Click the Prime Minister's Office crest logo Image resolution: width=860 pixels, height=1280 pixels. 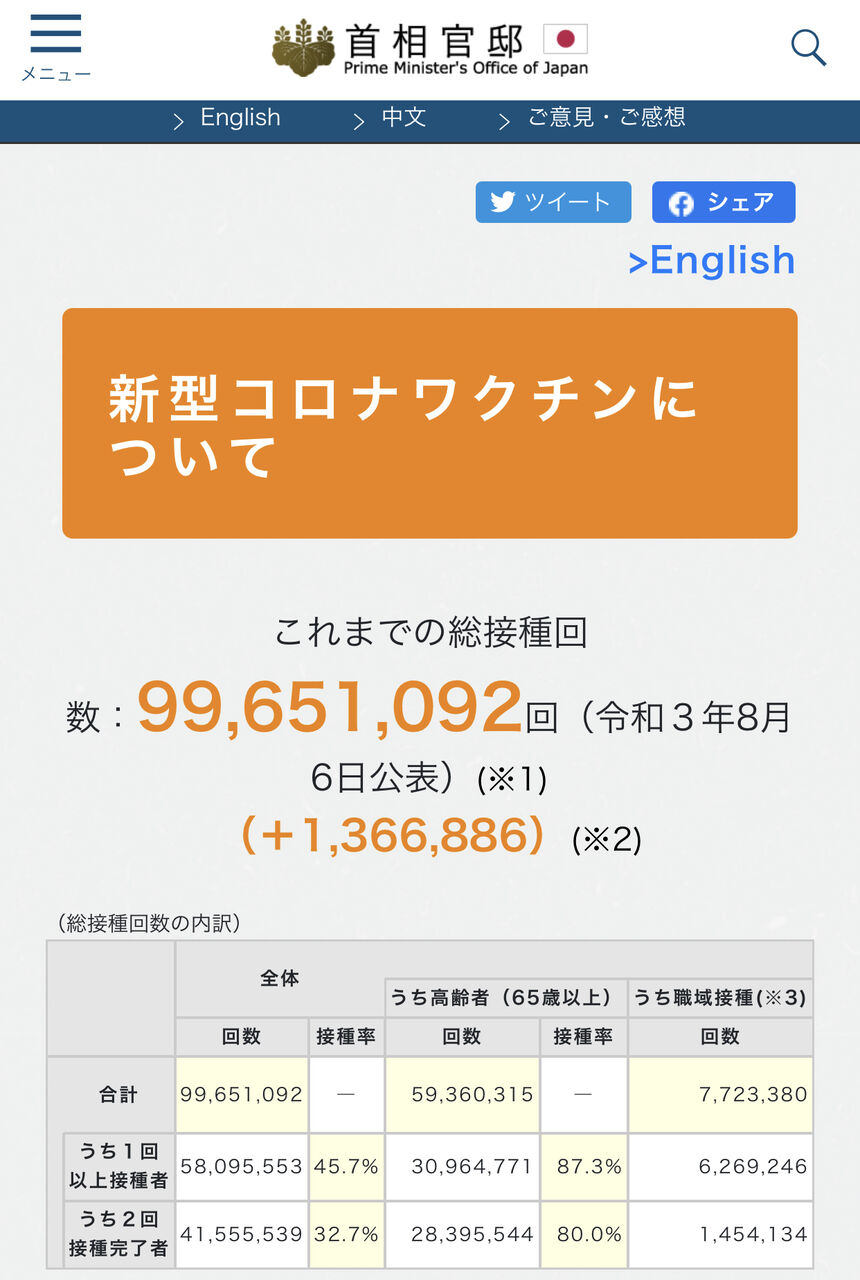(x=303, y=48)
